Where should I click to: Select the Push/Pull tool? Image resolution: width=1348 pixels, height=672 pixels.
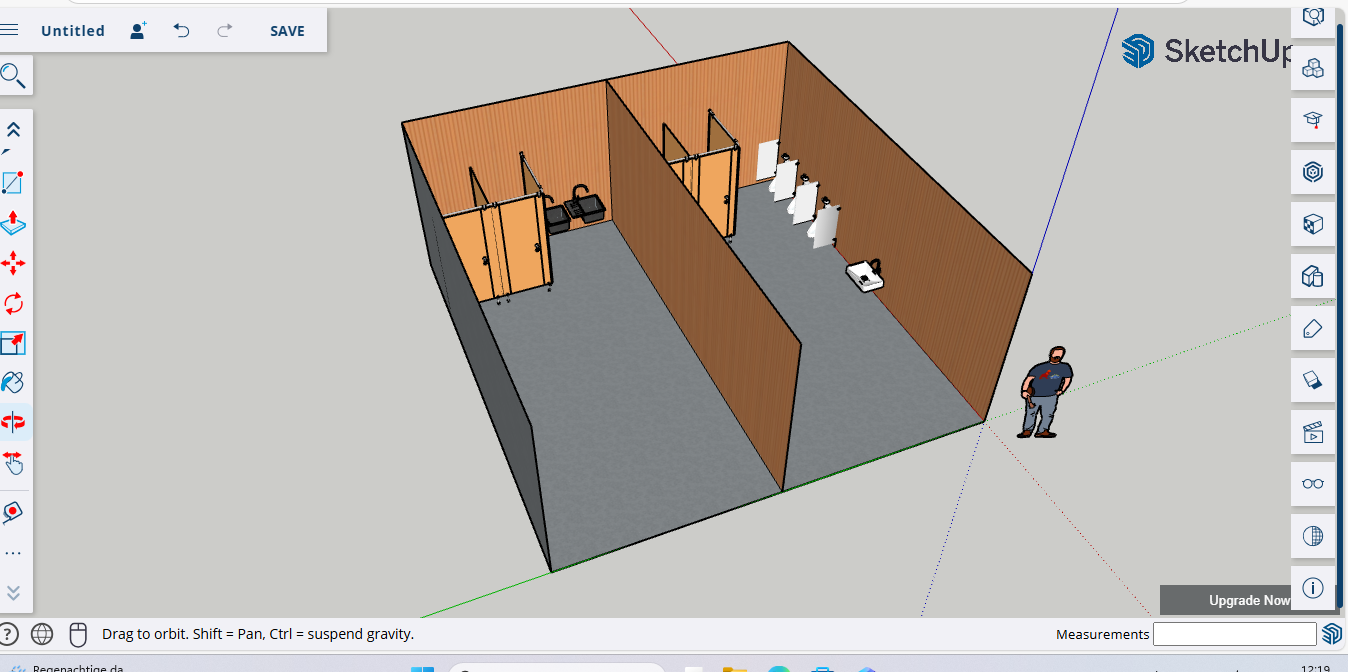[13, 222]
